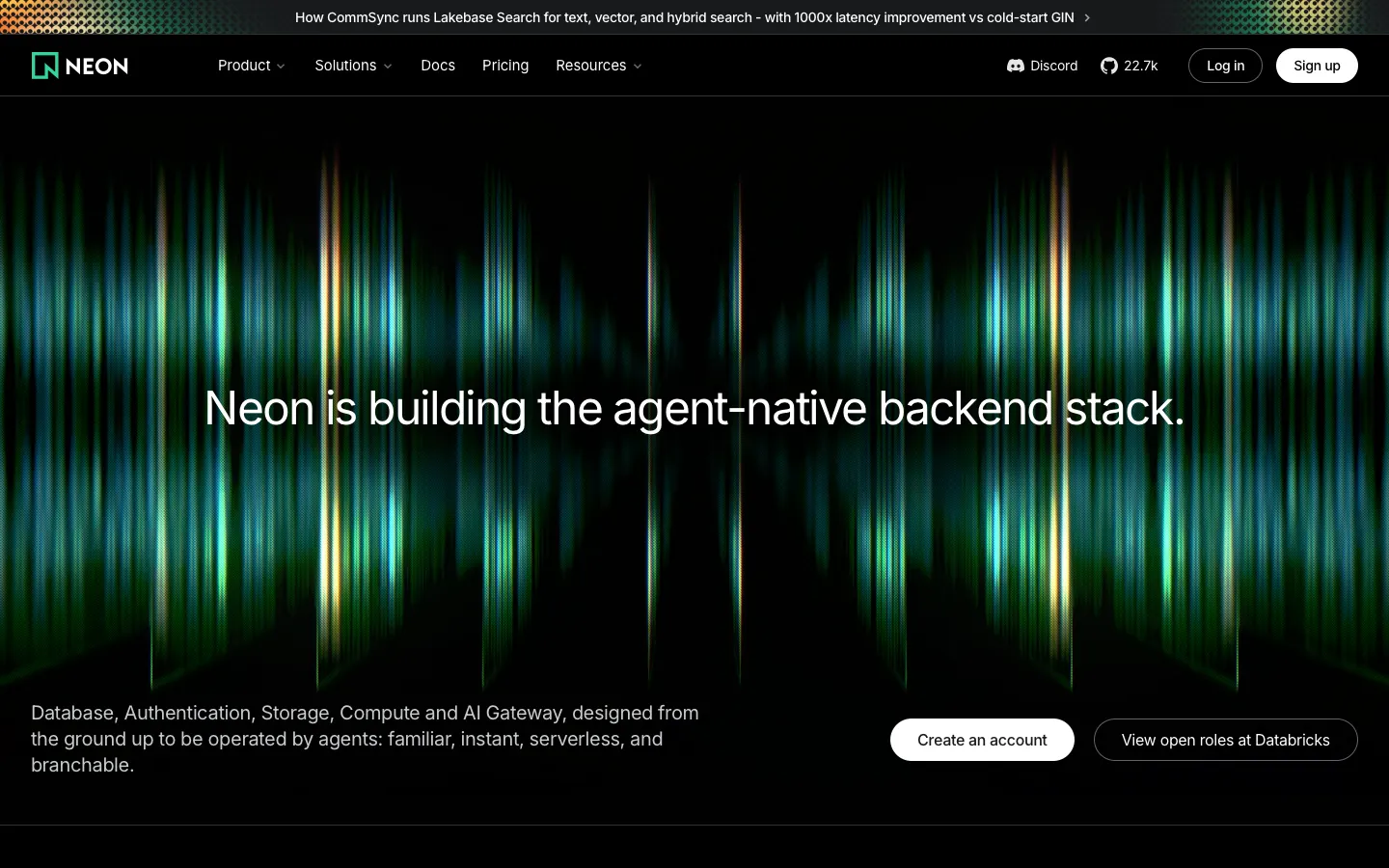The width and height of the screenshot is (1389, 868).
Task: Click the Log in button
Action: 1225,66
